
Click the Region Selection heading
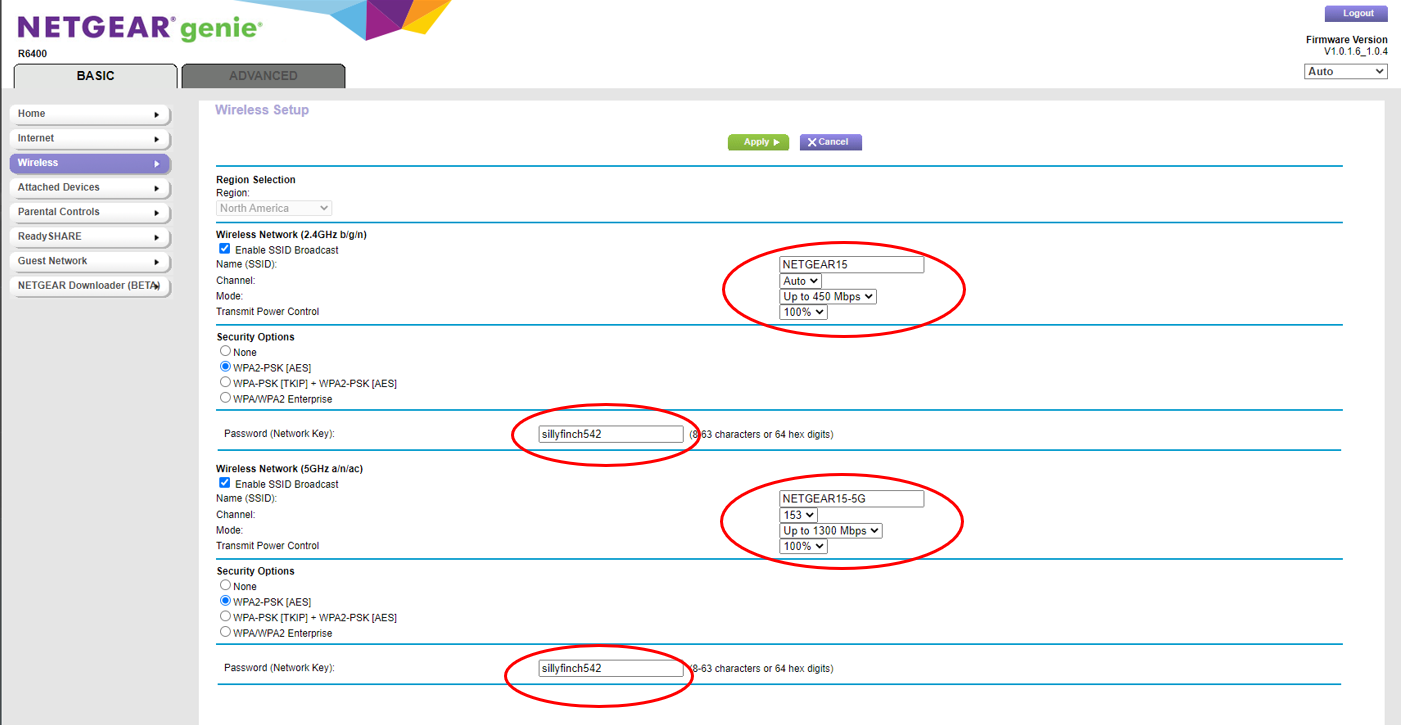click(x=256, y=180)
